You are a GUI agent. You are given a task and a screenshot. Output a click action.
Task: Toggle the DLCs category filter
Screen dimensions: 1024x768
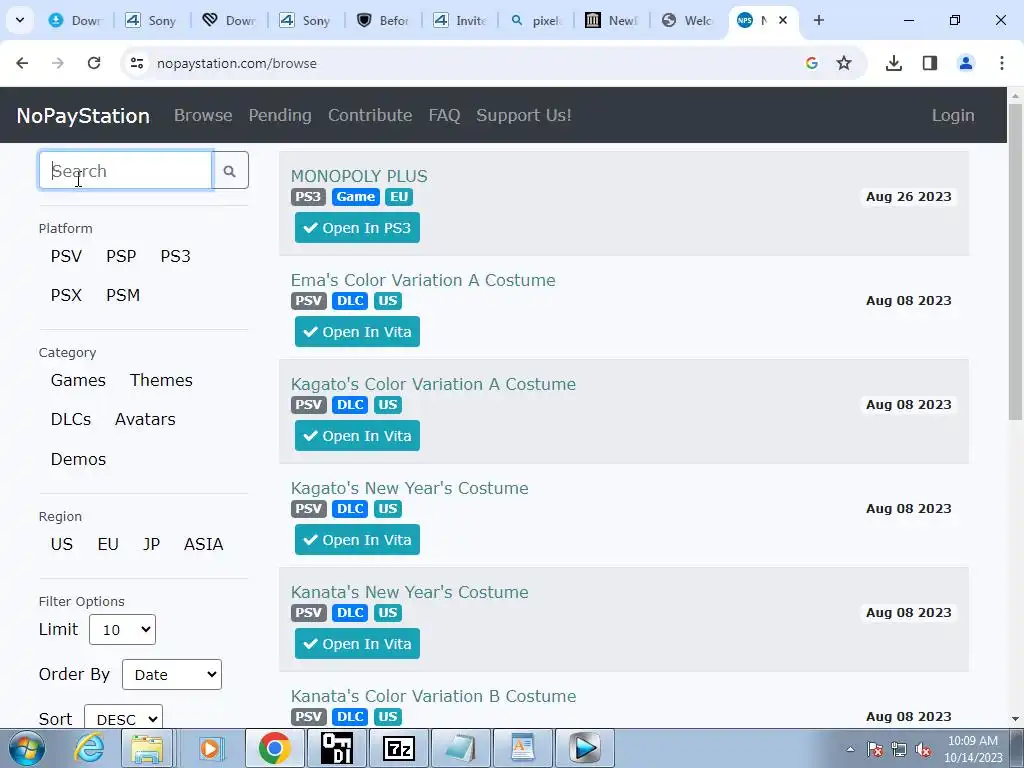(71, 419)
